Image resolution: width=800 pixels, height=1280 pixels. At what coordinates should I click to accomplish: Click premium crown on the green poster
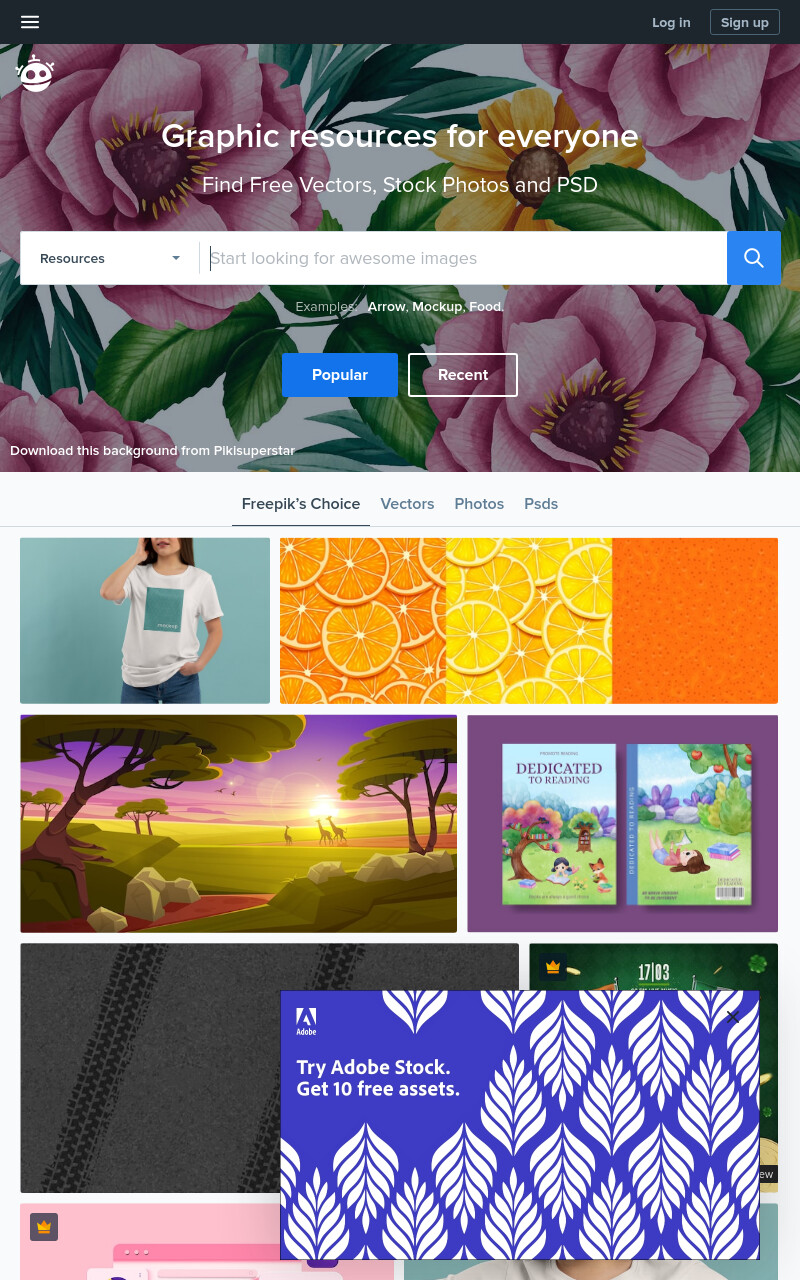pyautogui.click(x=553, y=967)
